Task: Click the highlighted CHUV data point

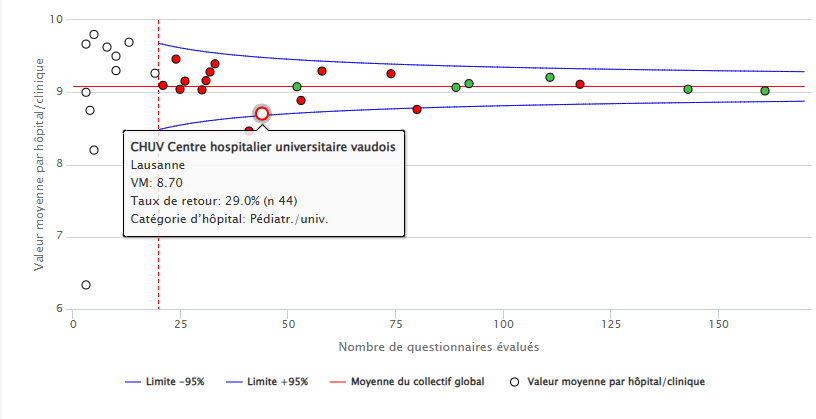Action: [262, 114]
